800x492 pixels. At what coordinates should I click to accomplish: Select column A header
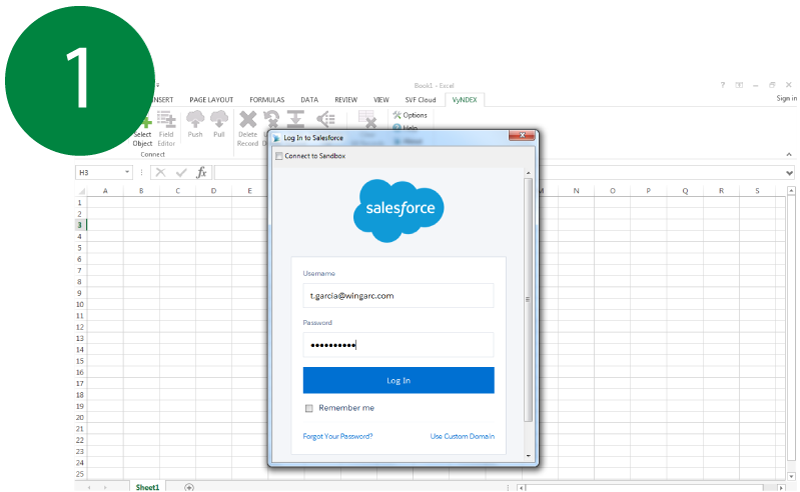105,191
